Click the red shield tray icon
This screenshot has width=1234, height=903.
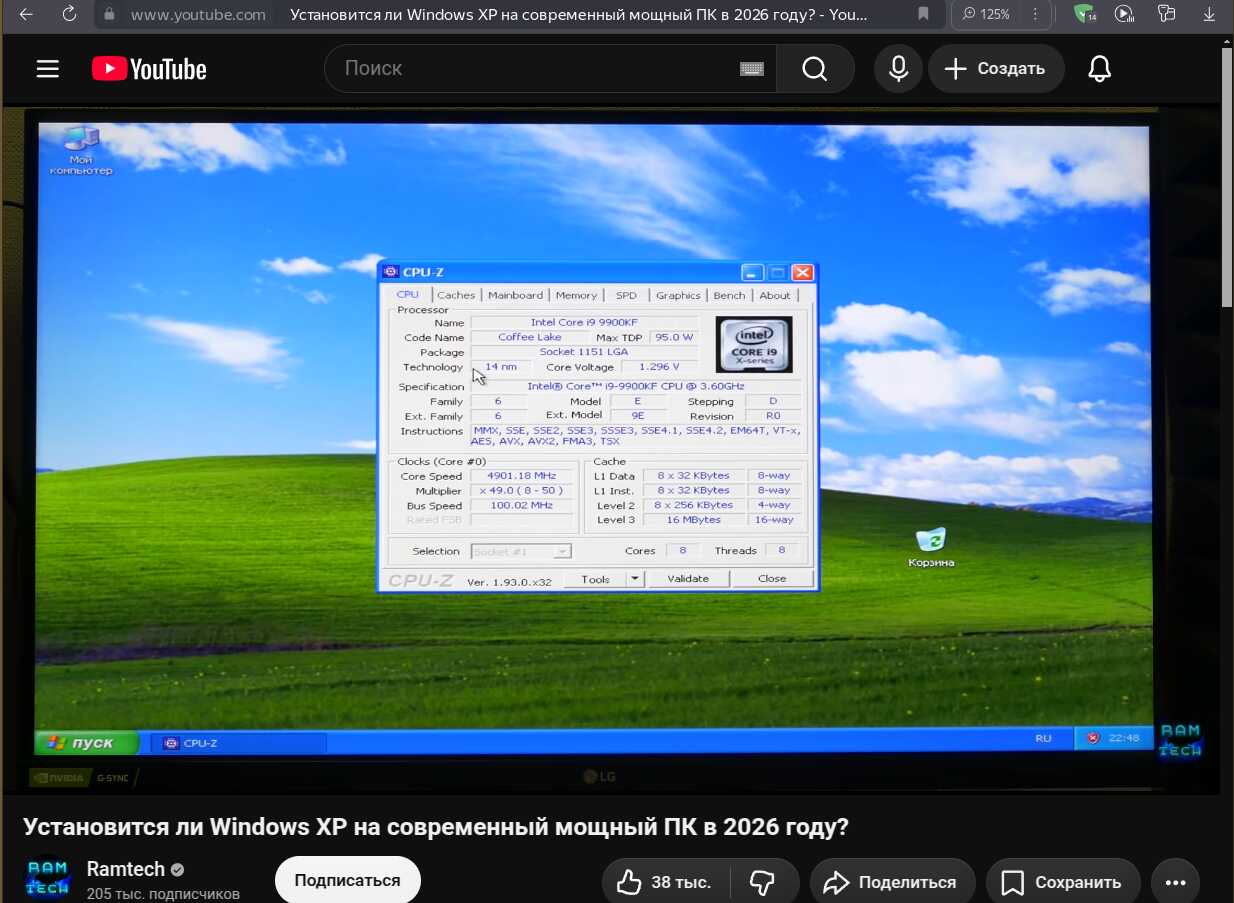click(x=1092, y=738)
